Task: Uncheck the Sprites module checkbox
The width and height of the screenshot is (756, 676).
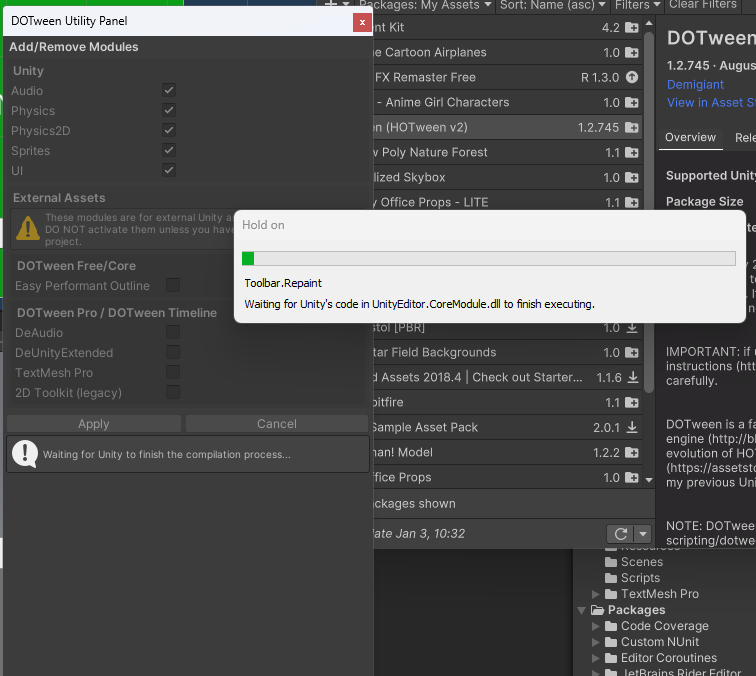Action: coord(169,150)
